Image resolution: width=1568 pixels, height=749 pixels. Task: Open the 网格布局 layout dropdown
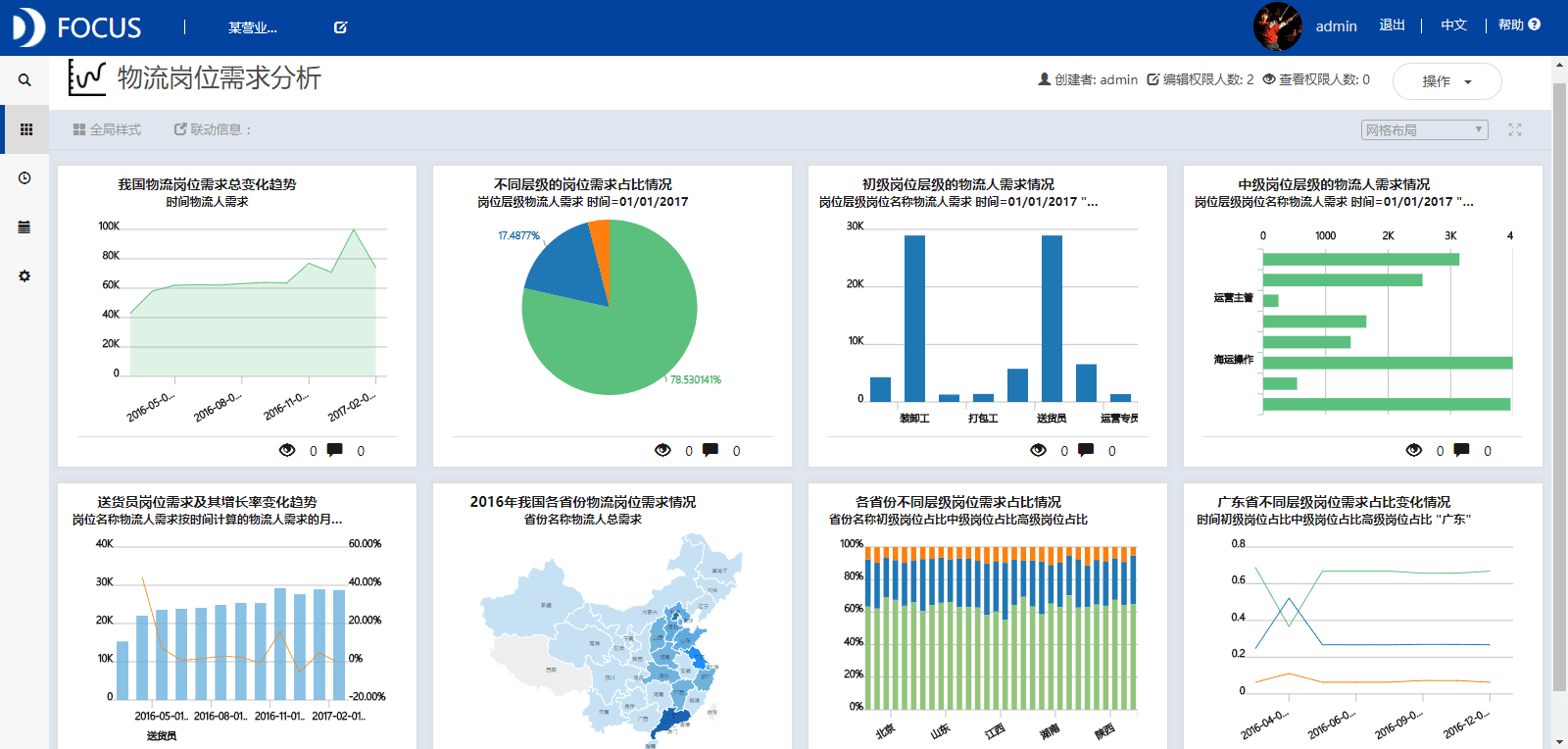point(1425,129)
